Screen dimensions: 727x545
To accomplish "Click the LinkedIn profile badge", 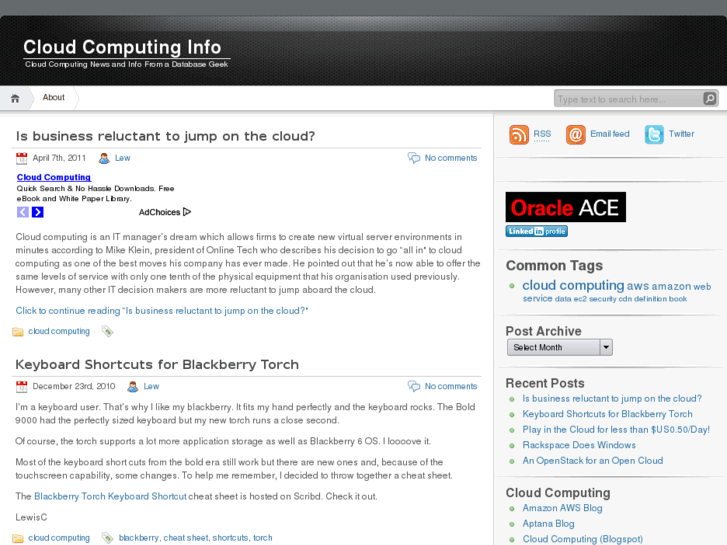I will [536, 231].
